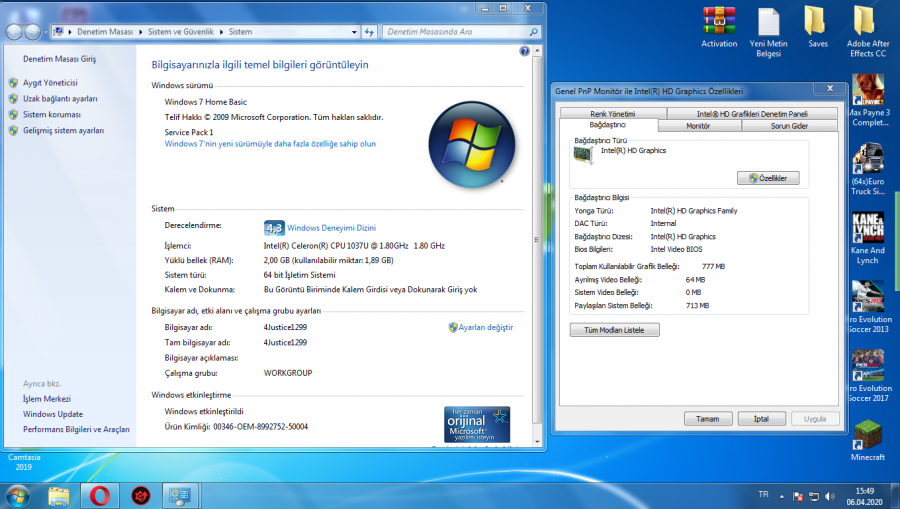Click in Denetim Masasında Ara search field
The height and width of the screenshot is (509, 900).
(455, 32)
